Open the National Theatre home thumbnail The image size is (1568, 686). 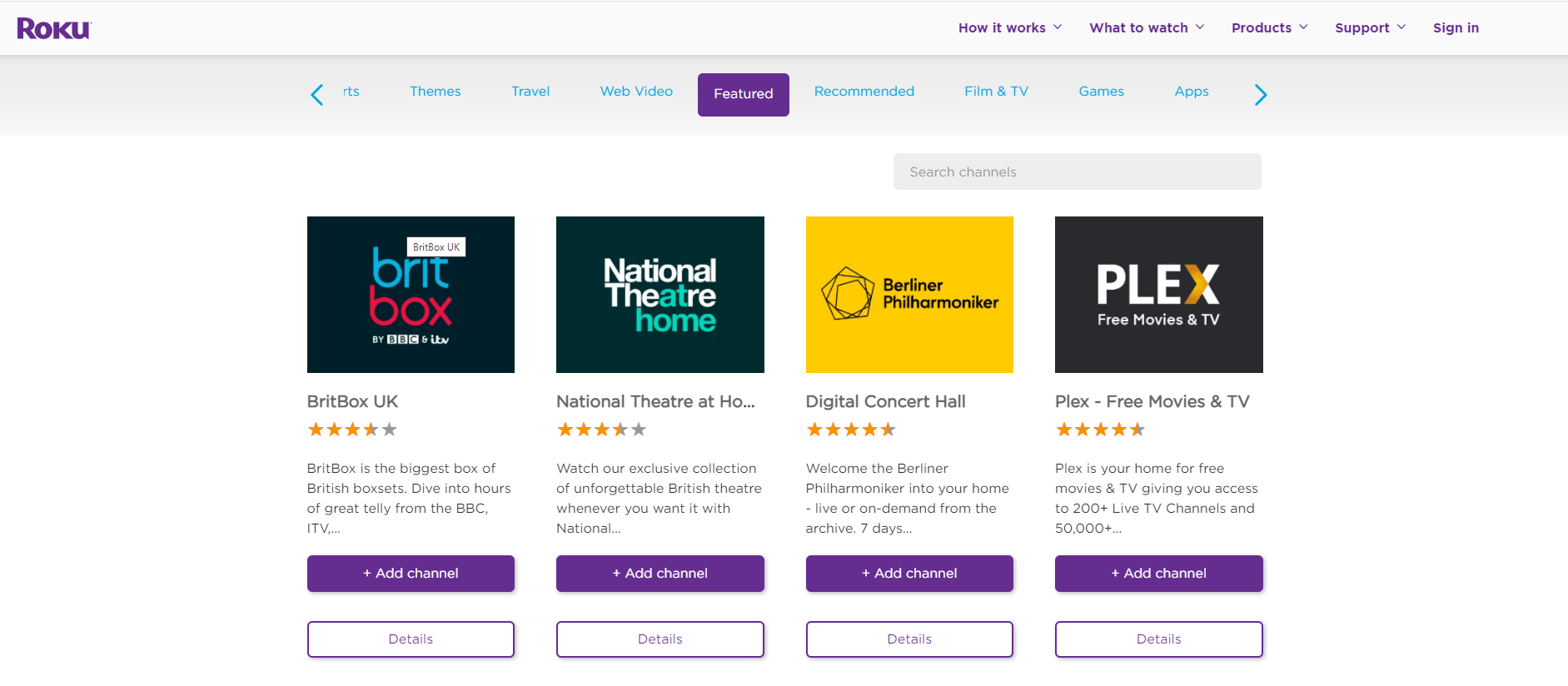point(660,295)
